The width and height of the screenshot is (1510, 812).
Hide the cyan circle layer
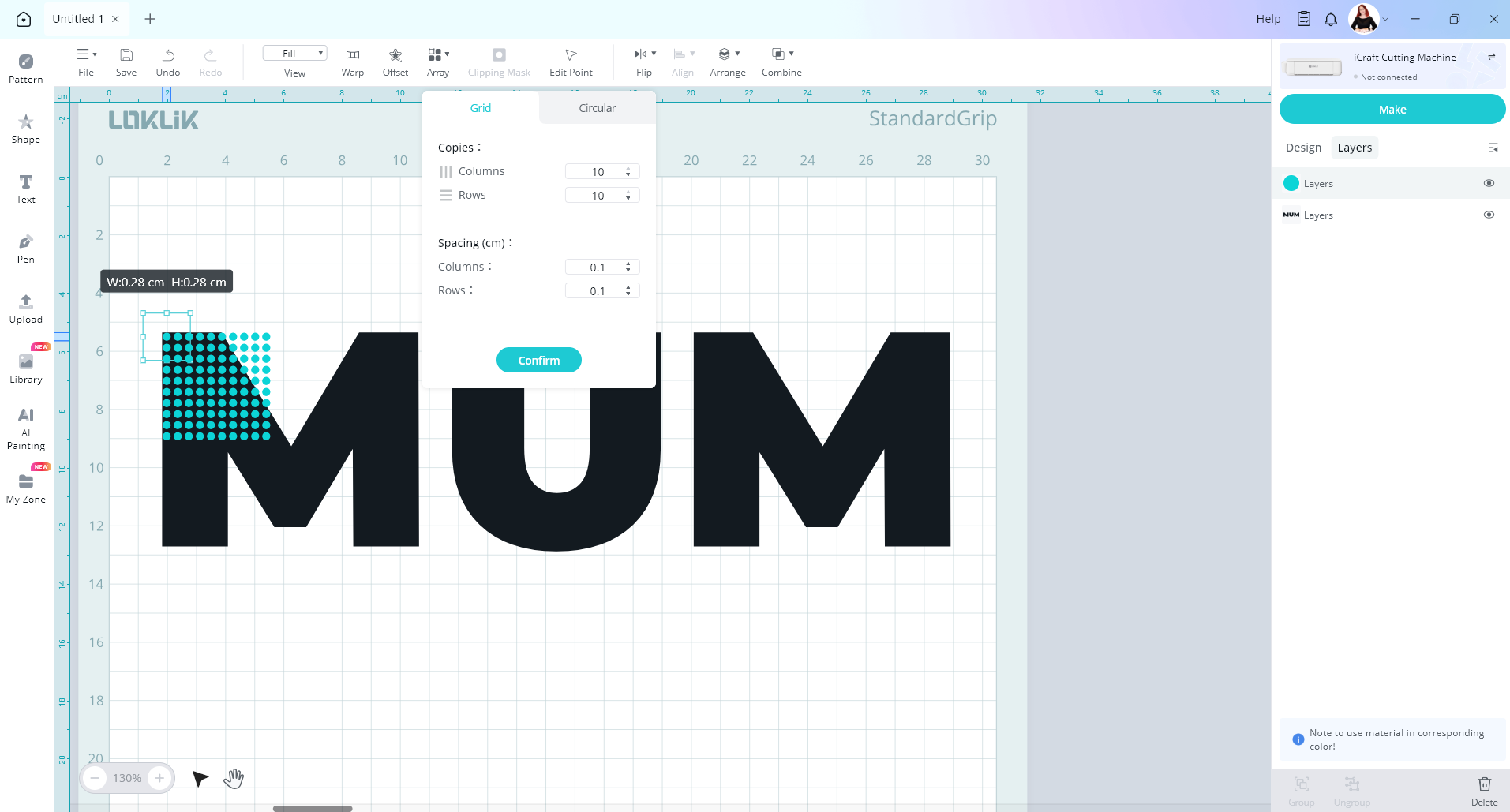tap(1489, 183)
